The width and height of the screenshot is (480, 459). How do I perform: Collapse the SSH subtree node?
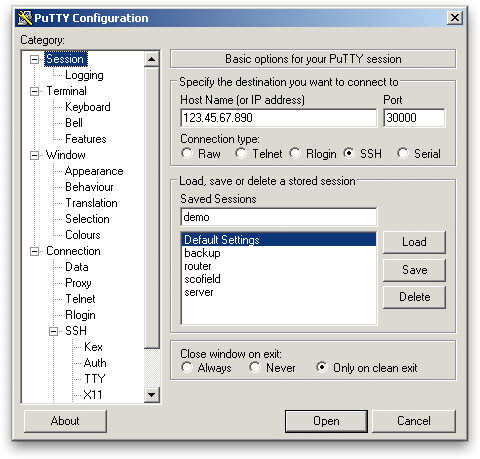[53, 331]
